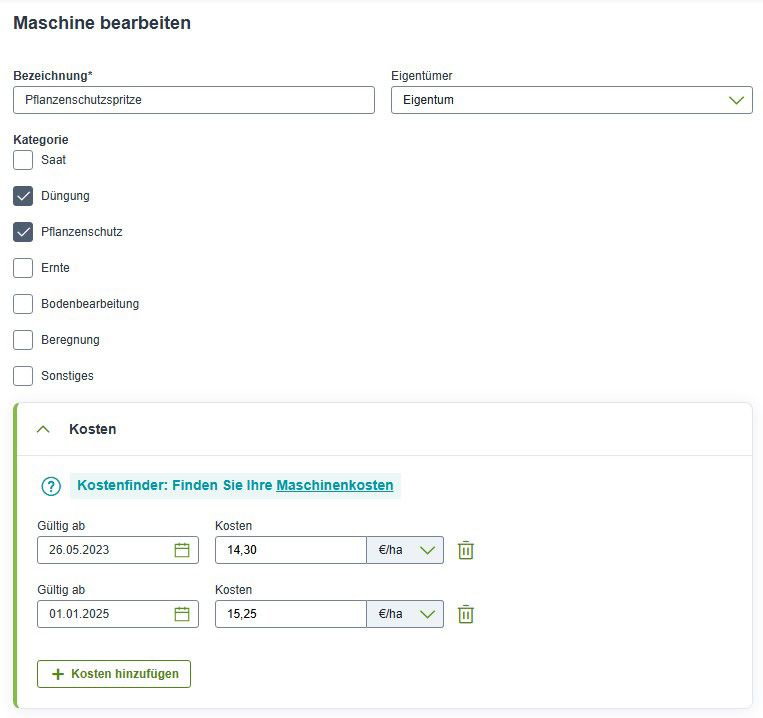Open €/ha unit dropdown for 15,25

(405, 614)
